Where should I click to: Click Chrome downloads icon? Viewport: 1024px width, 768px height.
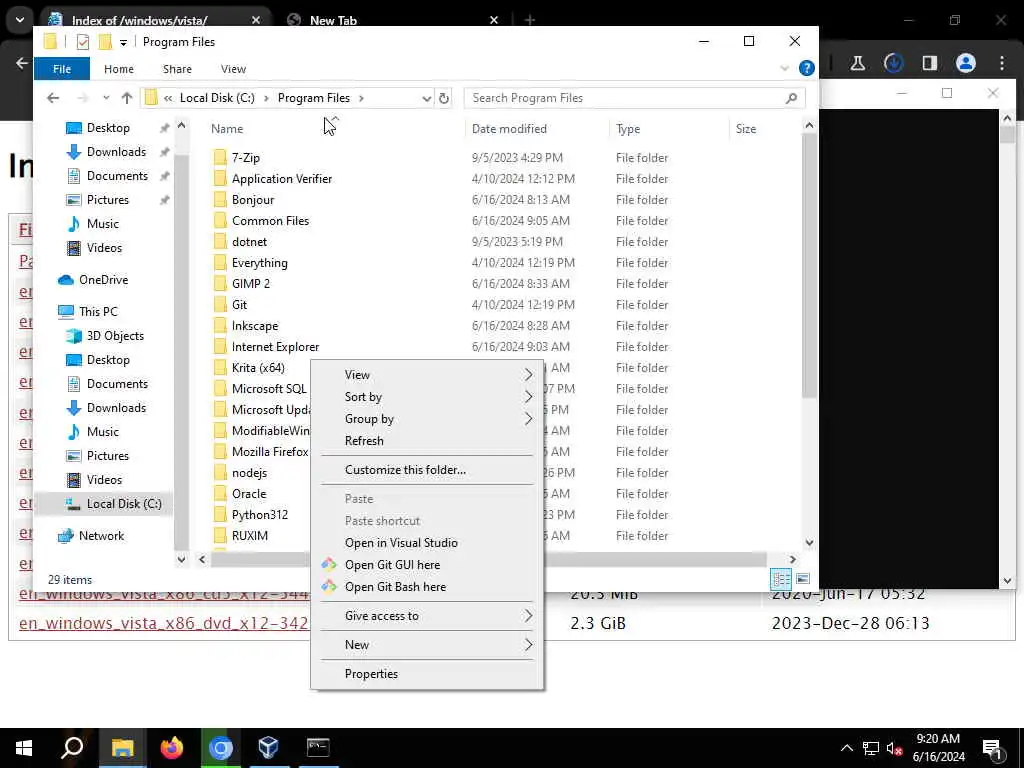click(893, 63)
